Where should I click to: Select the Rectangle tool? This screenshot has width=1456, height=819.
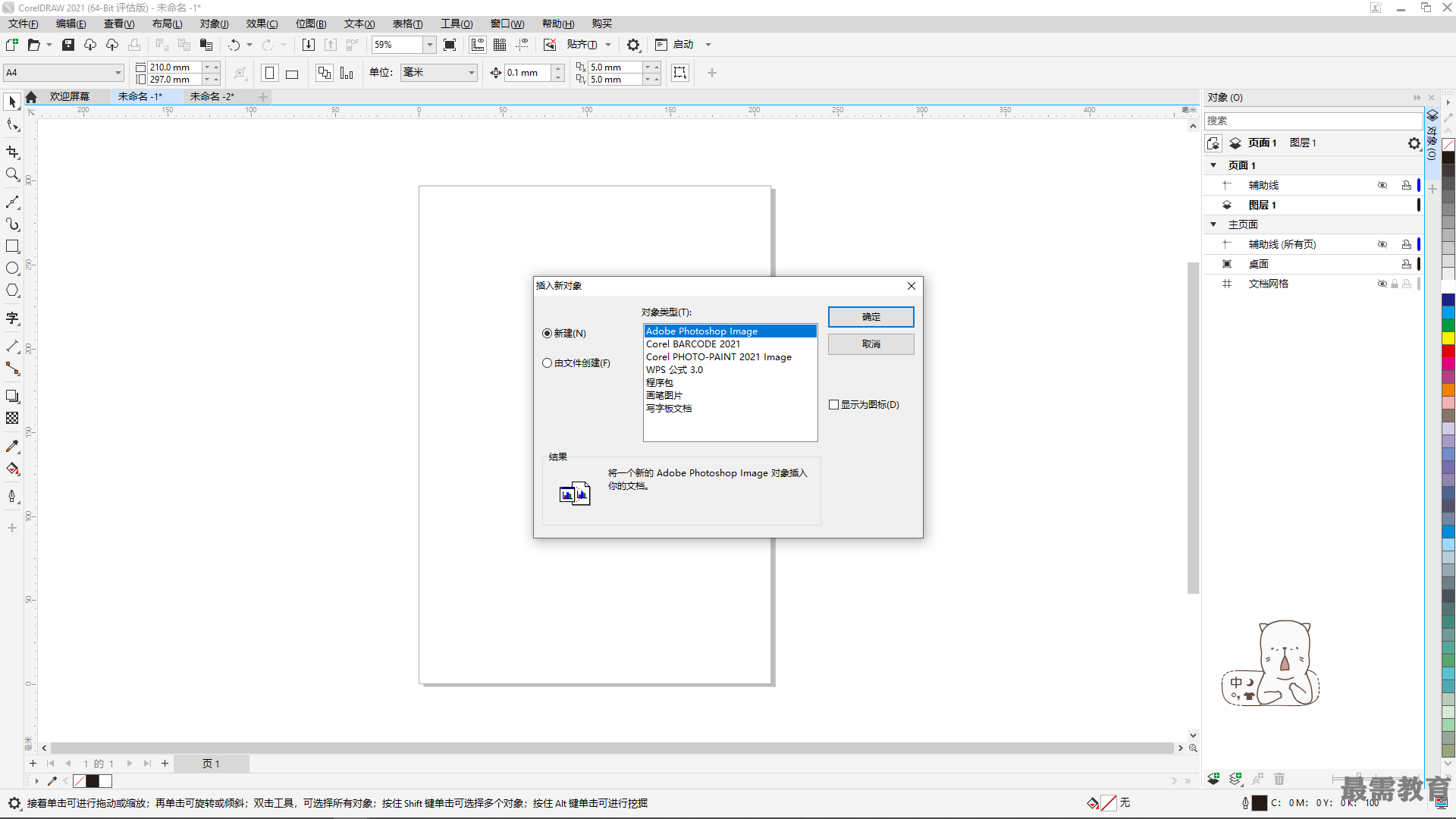(x=12, y=246)
